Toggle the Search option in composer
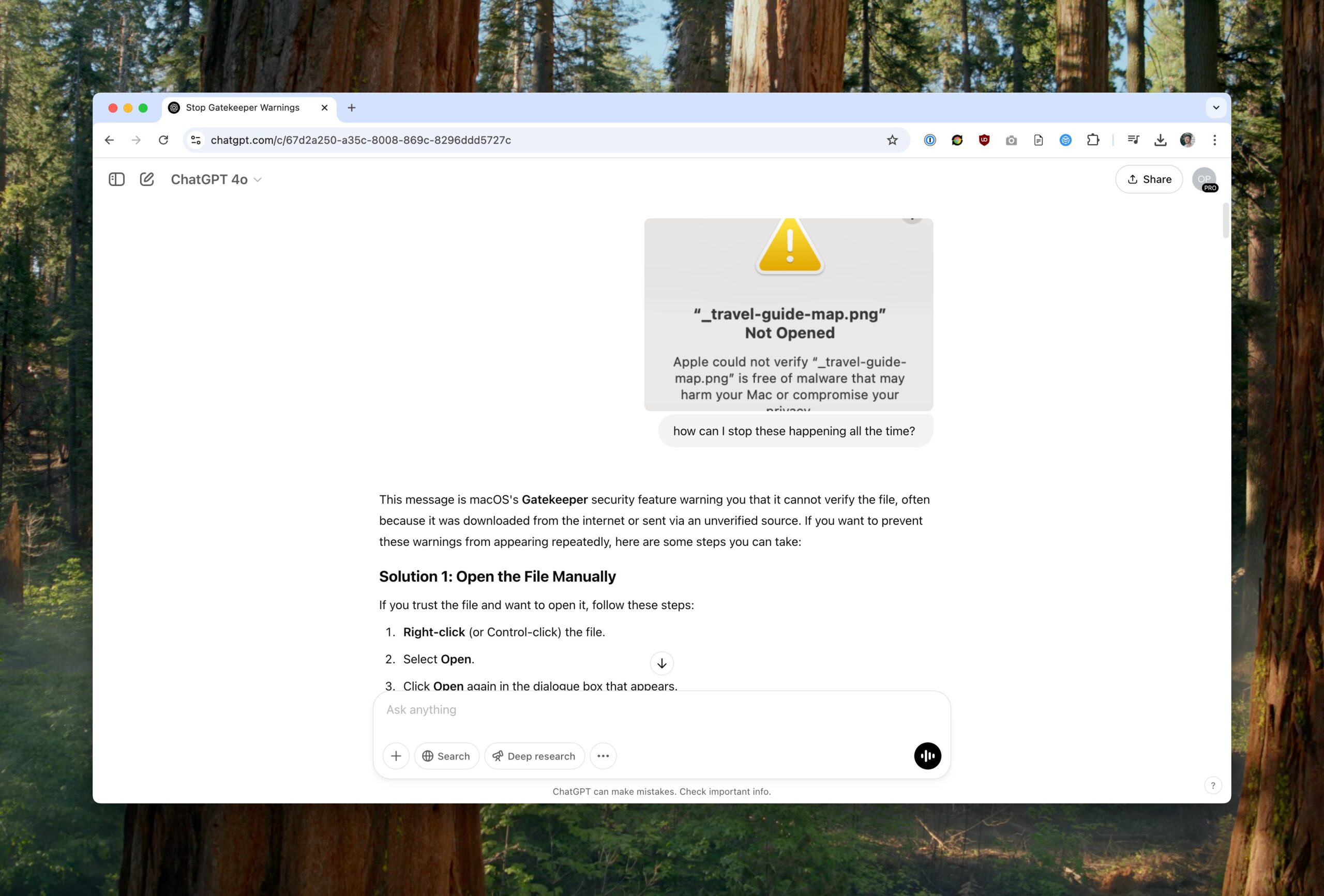The image size is (1324, 896). point(446,756)
